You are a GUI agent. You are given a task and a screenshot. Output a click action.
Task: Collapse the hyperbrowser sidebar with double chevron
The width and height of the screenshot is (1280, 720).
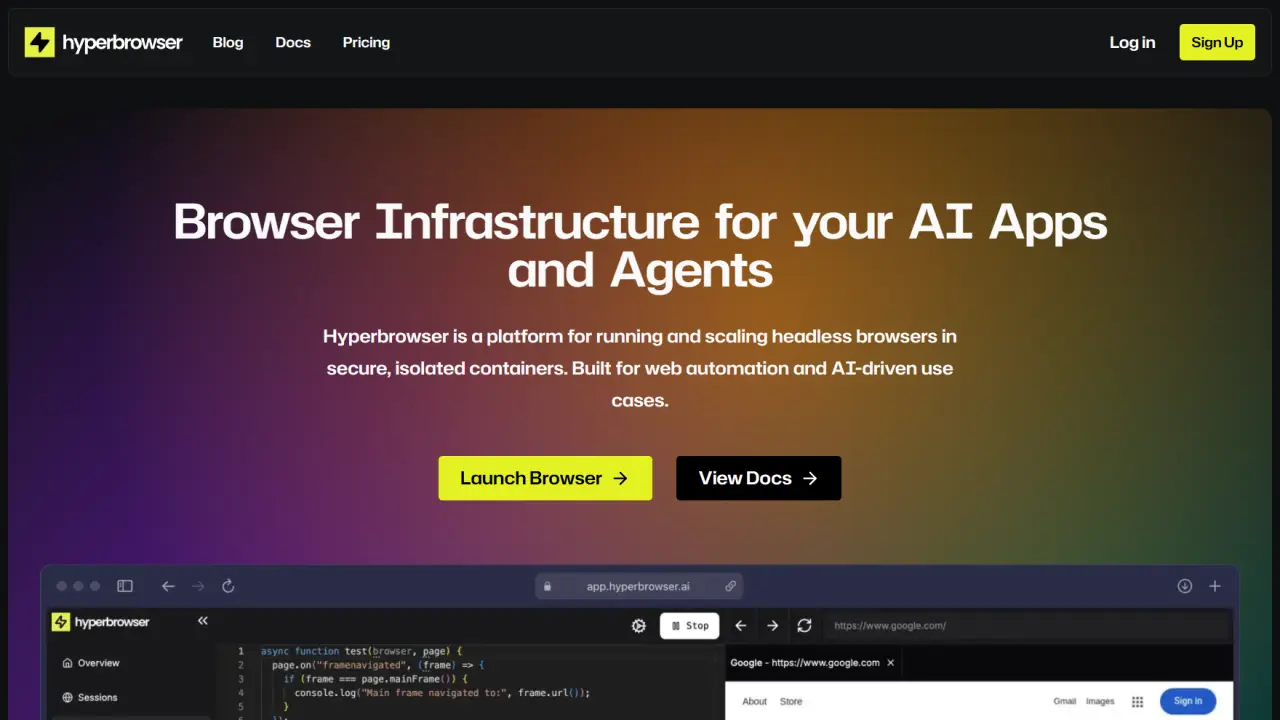[x=203, y=621]
